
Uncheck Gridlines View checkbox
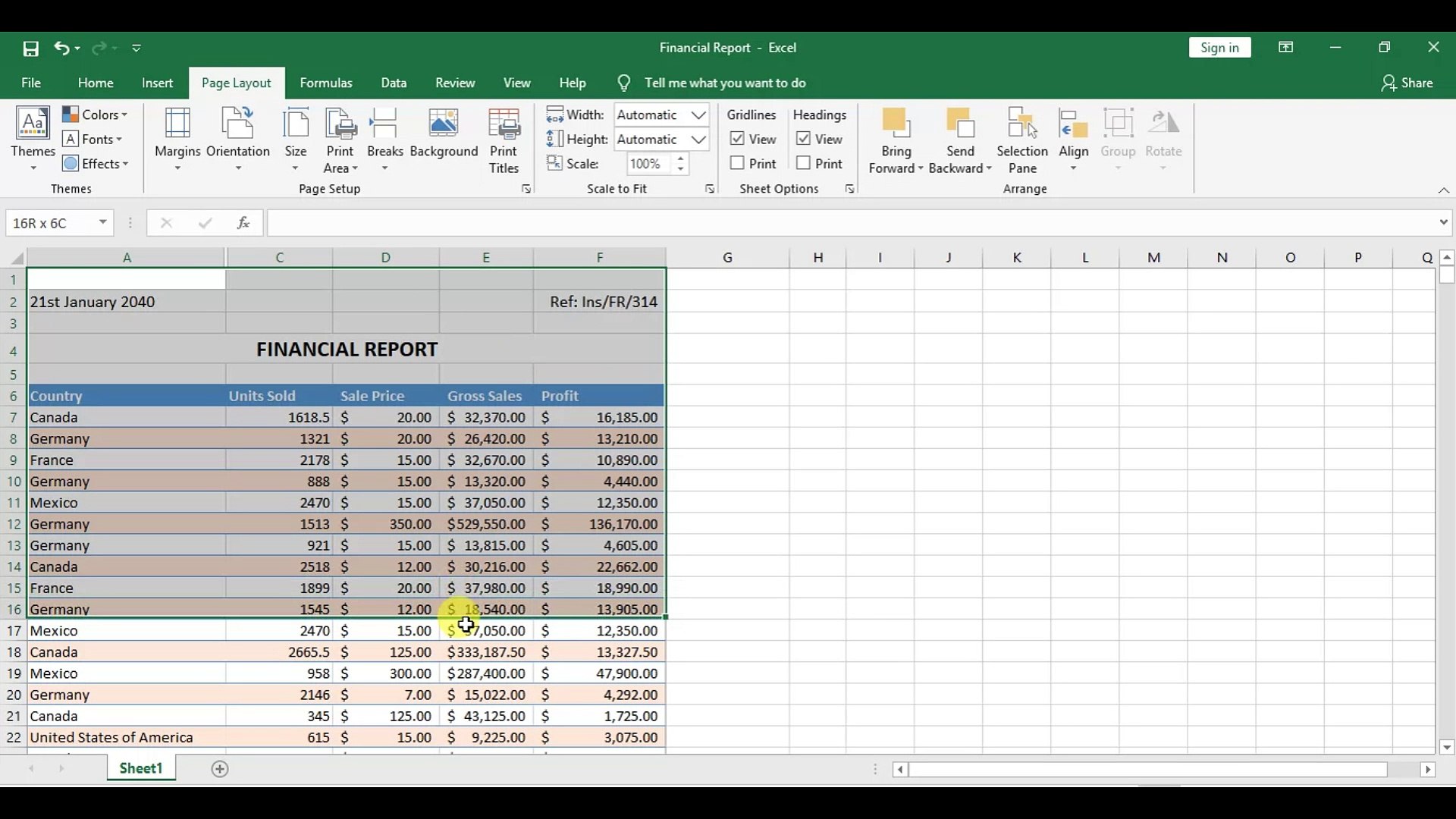pyautogui.click(x=737, y=140)
